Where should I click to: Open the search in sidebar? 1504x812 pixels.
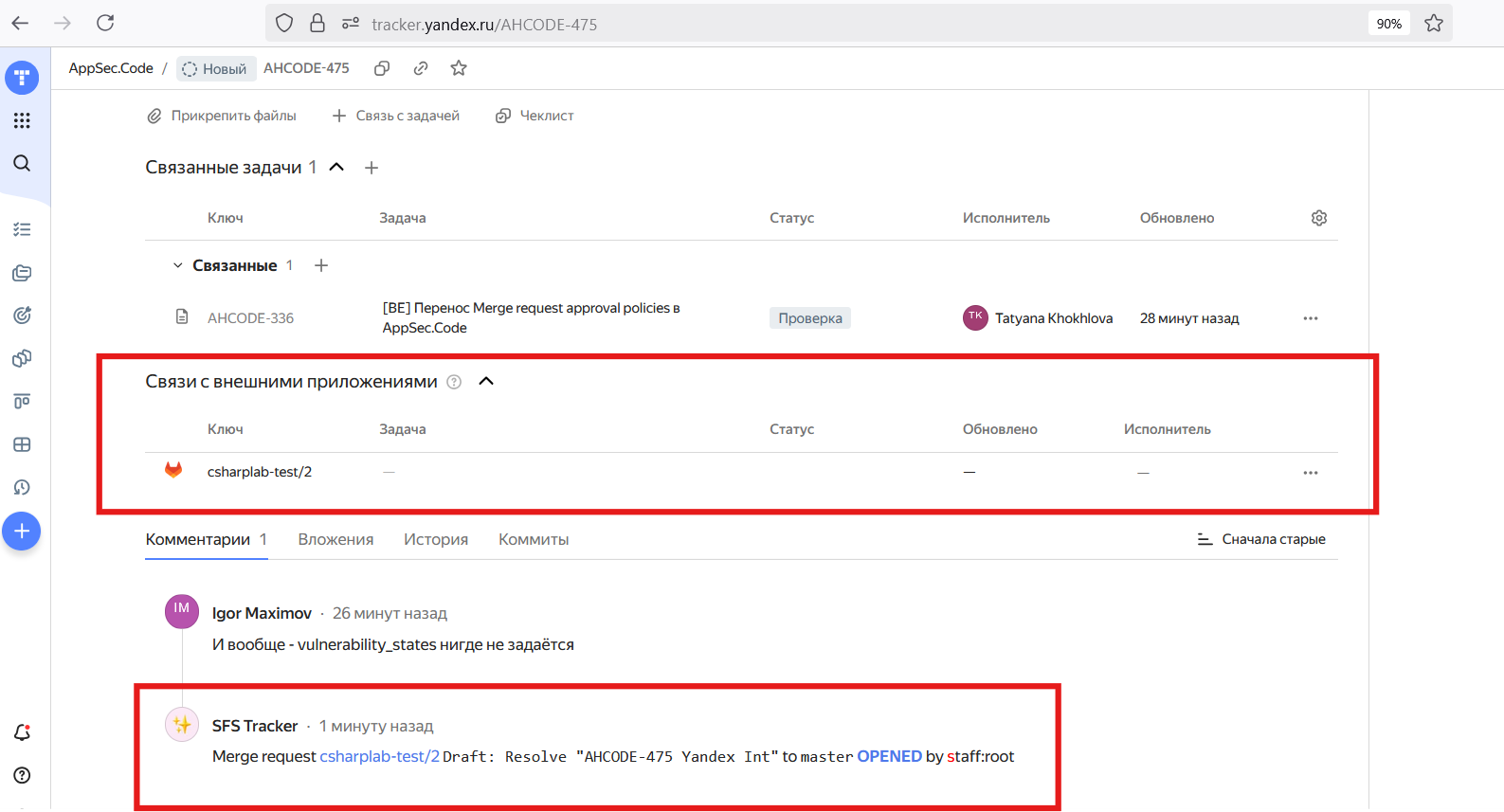pyautogui.click(x=22, y=163)
